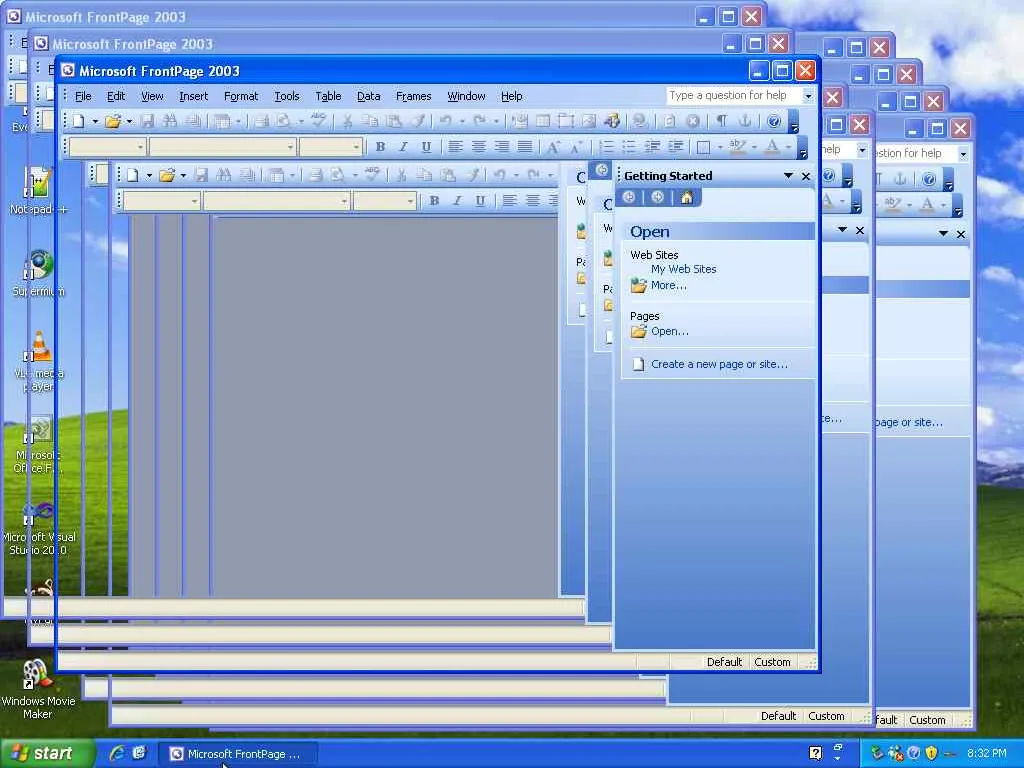Toggle Justify alignment in formatting toolbar
Image resolution: width=1024 pixels, height=768 pixels.
click(524, 147)
